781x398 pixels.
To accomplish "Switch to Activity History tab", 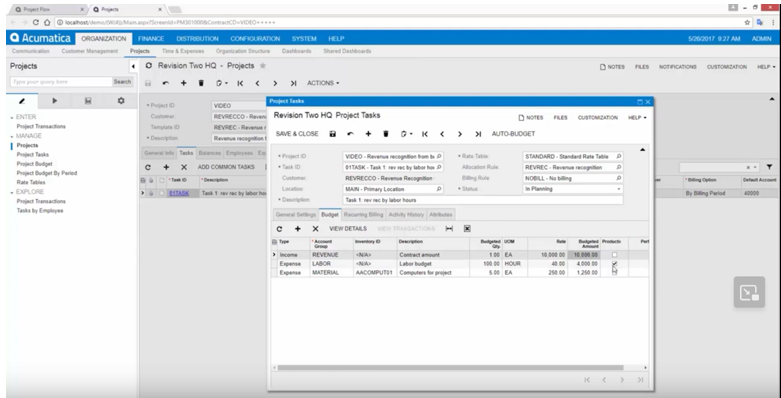I will click(x=406, y=215).
